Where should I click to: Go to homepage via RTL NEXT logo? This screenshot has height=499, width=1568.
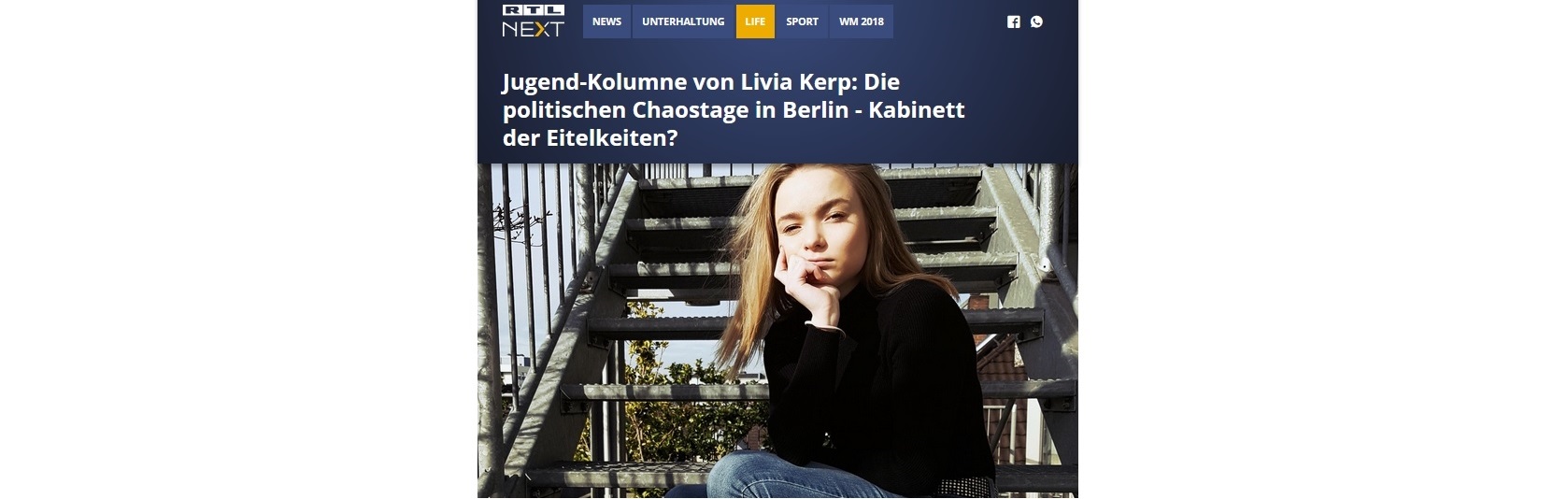coord(533,21)
